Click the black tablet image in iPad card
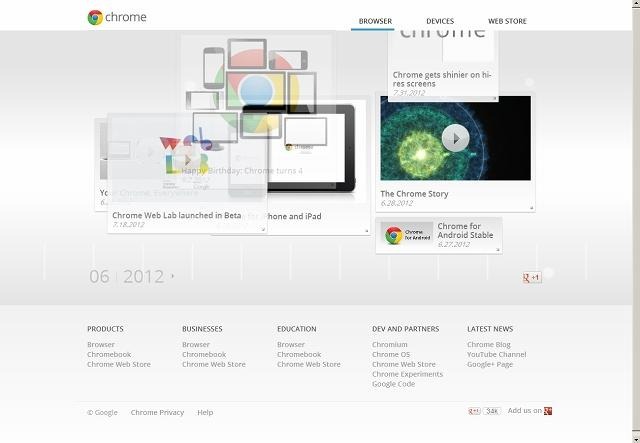640x443 pixels. tap(312, 148)
